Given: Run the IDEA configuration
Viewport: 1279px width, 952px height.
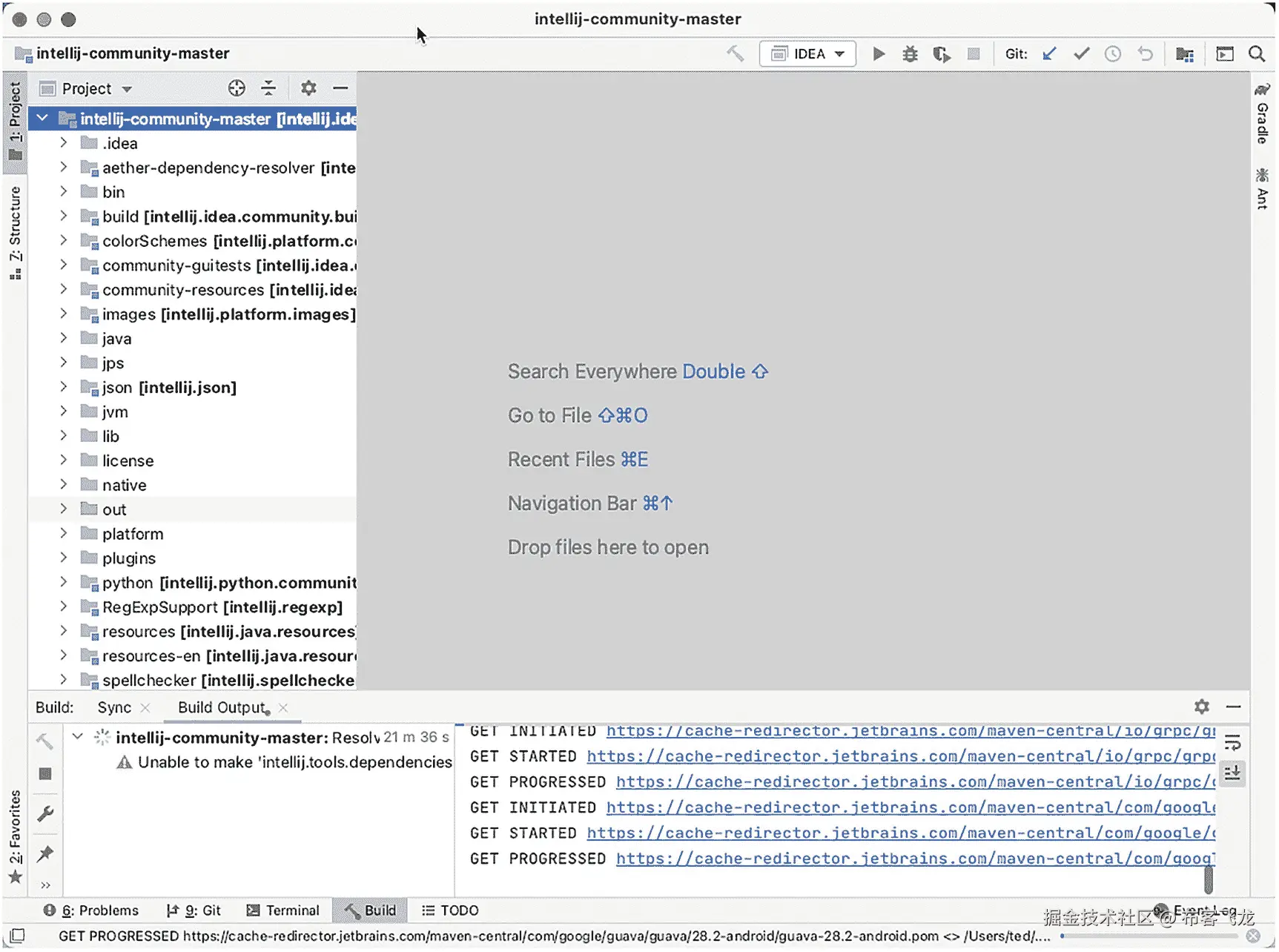Looking at the screenshot, I should coord(879,53).
